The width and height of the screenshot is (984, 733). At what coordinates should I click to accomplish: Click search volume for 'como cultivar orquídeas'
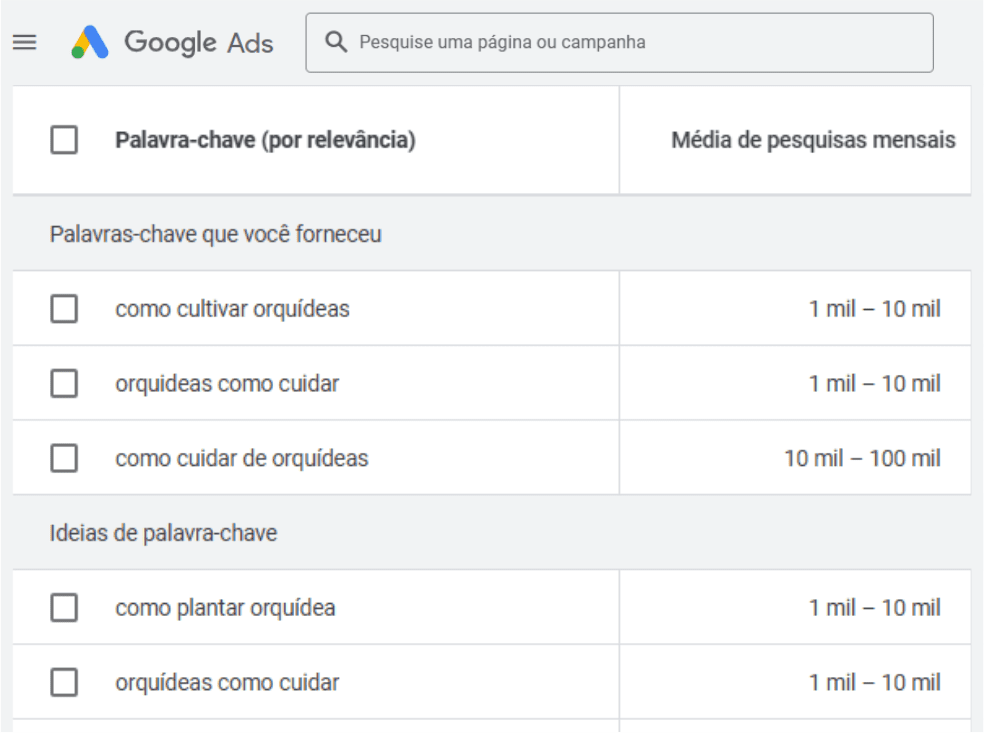pos(874,309)
